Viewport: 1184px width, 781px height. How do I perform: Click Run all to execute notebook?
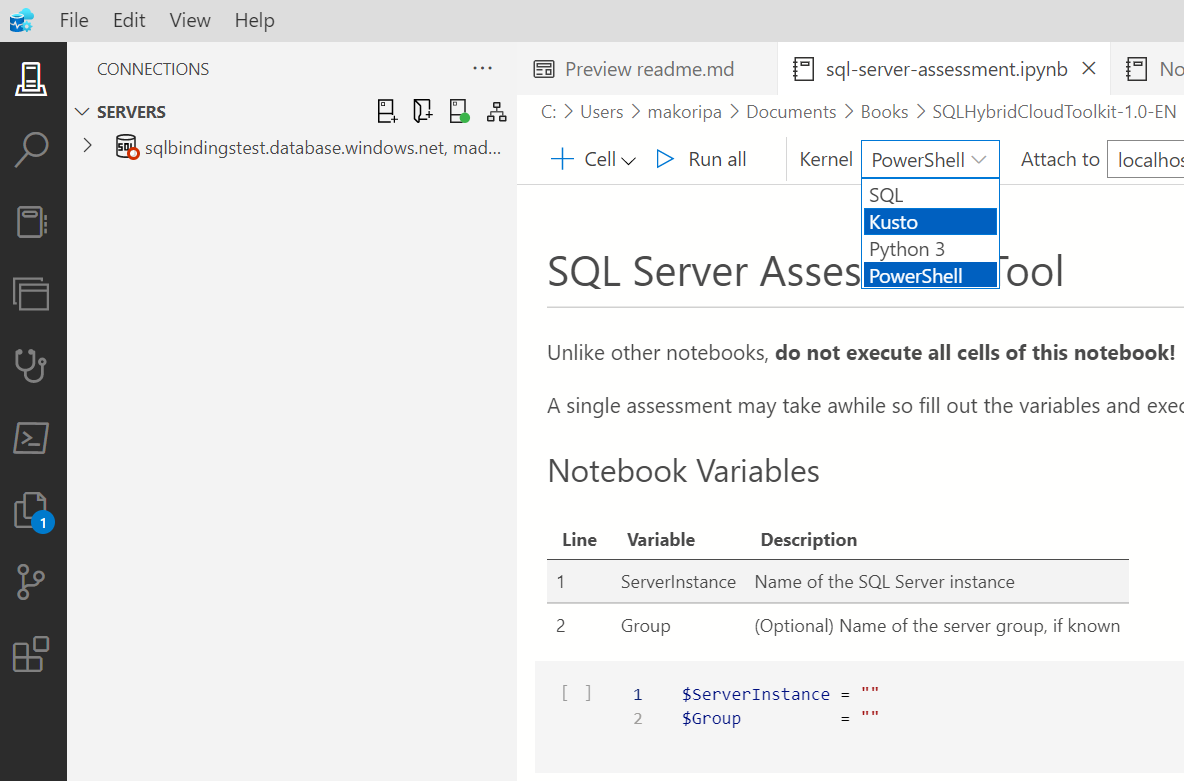703,159
